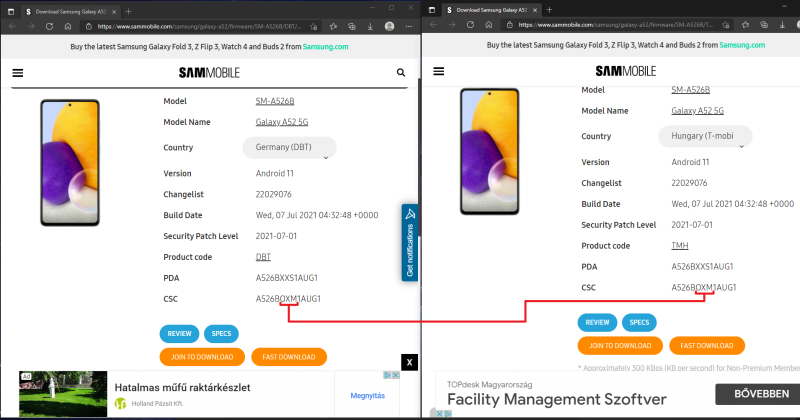Click the address bar URL in left window
The height and width of the screenshot is (420, 800).
pyautogui.click(x=200, y=27)
